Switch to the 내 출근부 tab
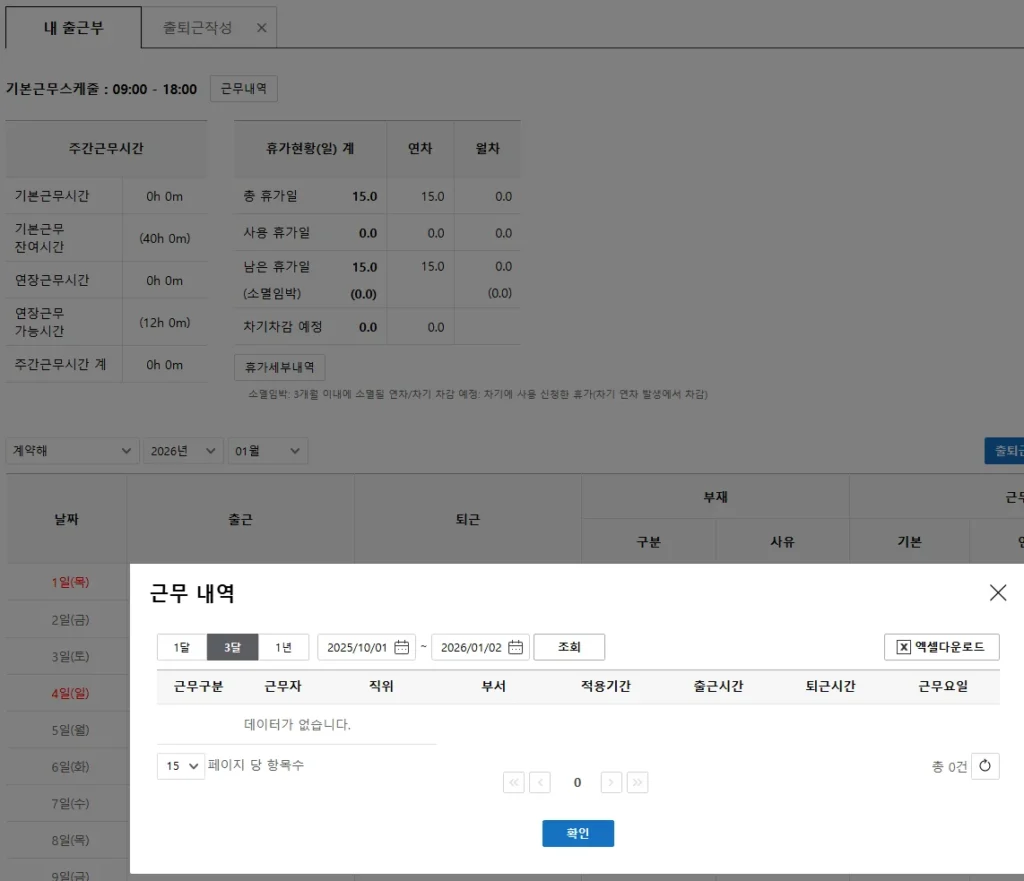The width and height of the screenshot is (1024, 881). click(73, 28)
